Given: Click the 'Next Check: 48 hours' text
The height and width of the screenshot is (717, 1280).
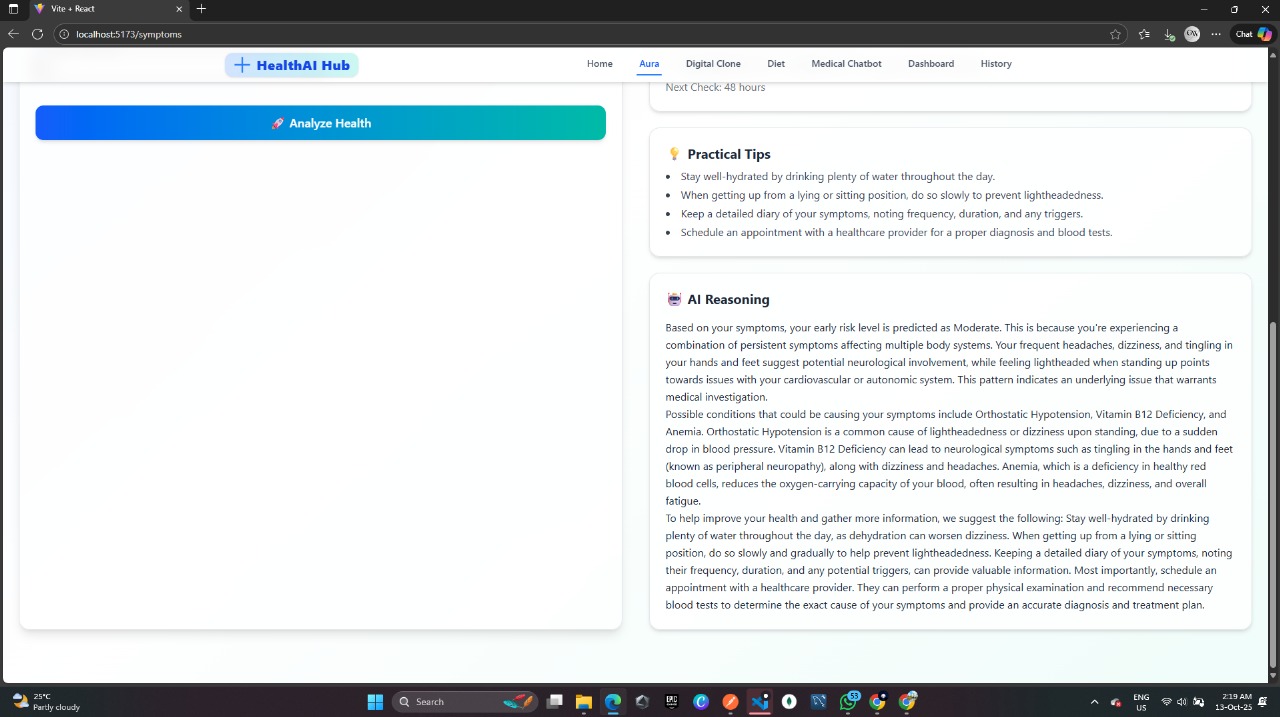Looking at the screenshot, I should (715, 87).
